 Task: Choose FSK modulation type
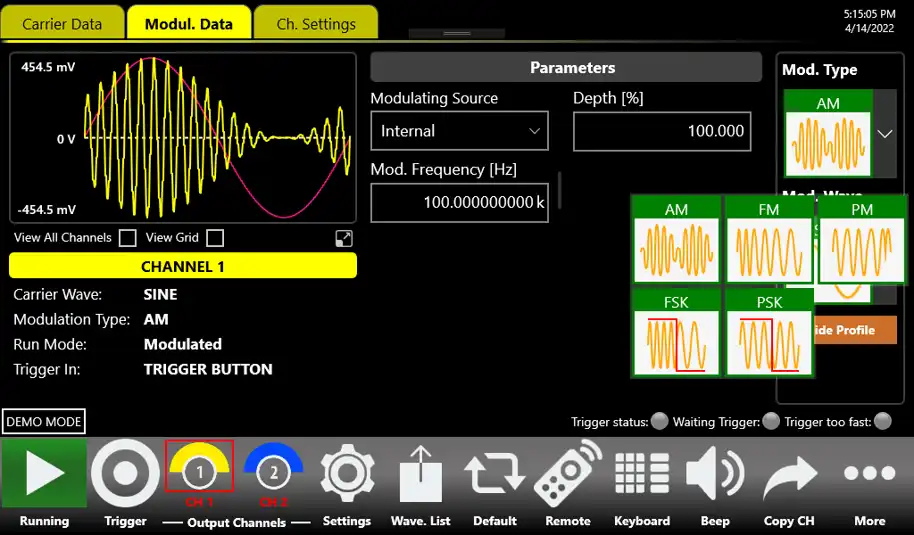tap(676, 333)
